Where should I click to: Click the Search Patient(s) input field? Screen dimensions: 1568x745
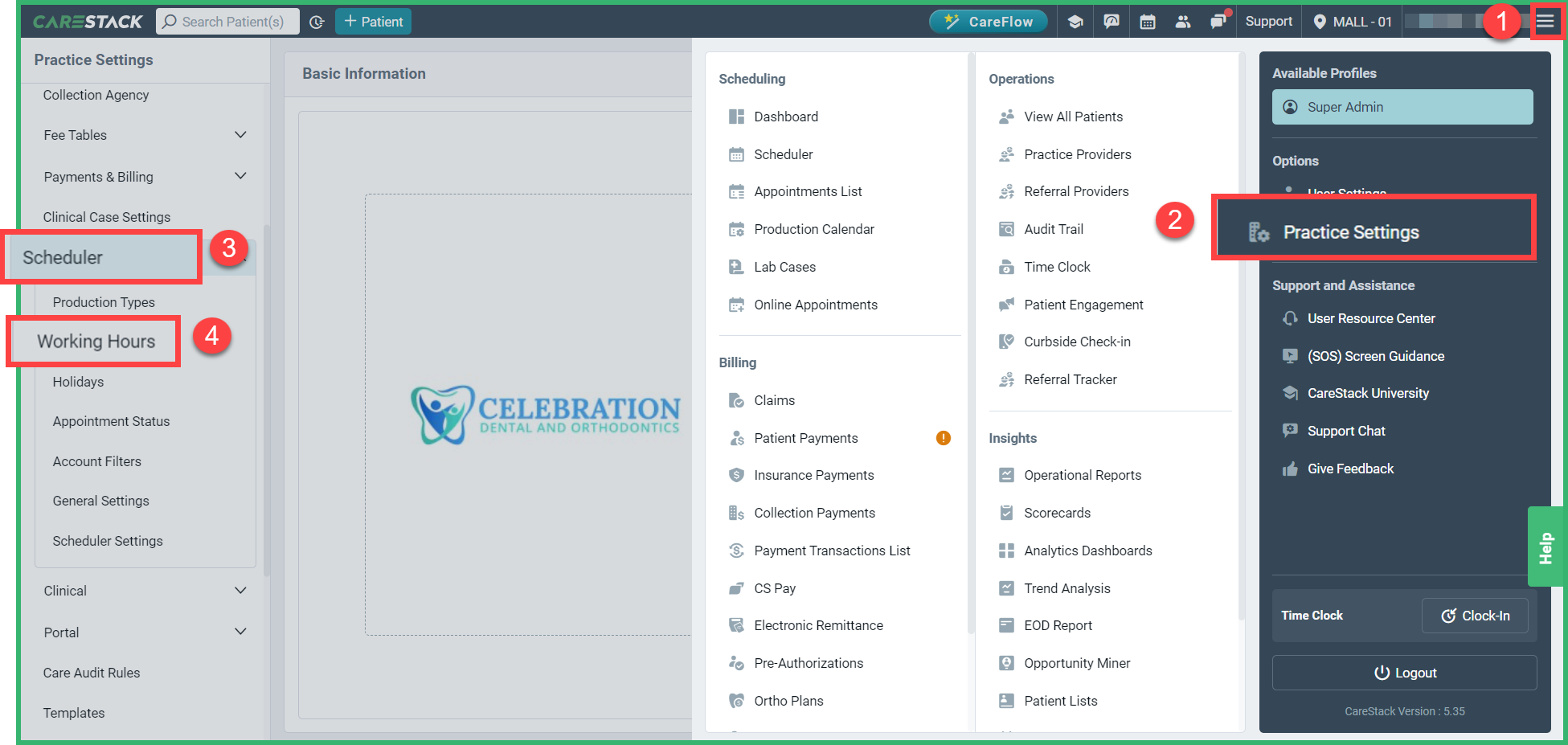click(227, 22)
